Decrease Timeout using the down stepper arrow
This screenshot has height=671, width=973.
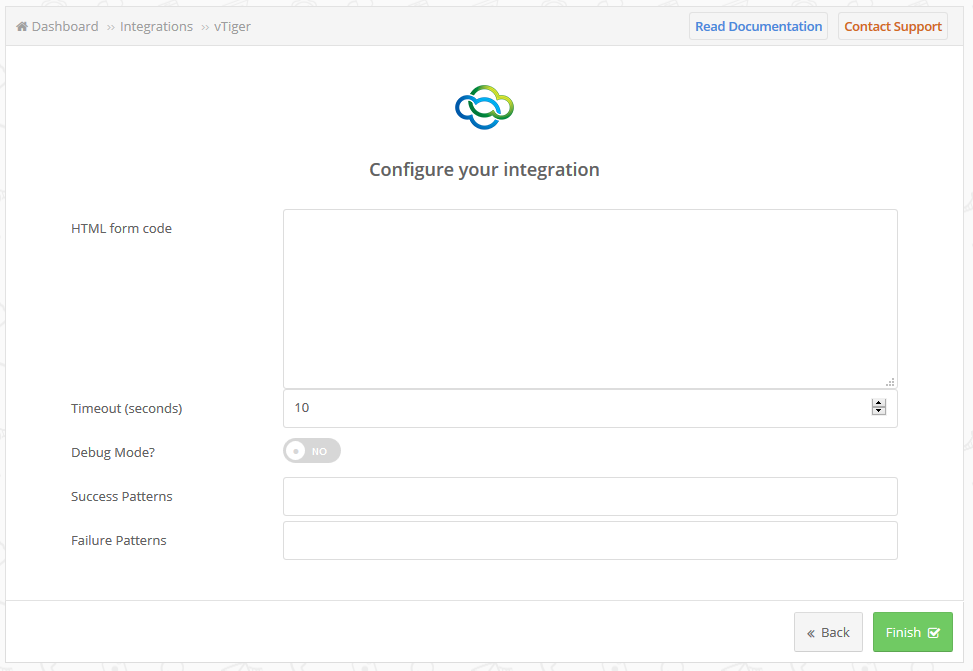pyautogui.click(x=879, y=411)
